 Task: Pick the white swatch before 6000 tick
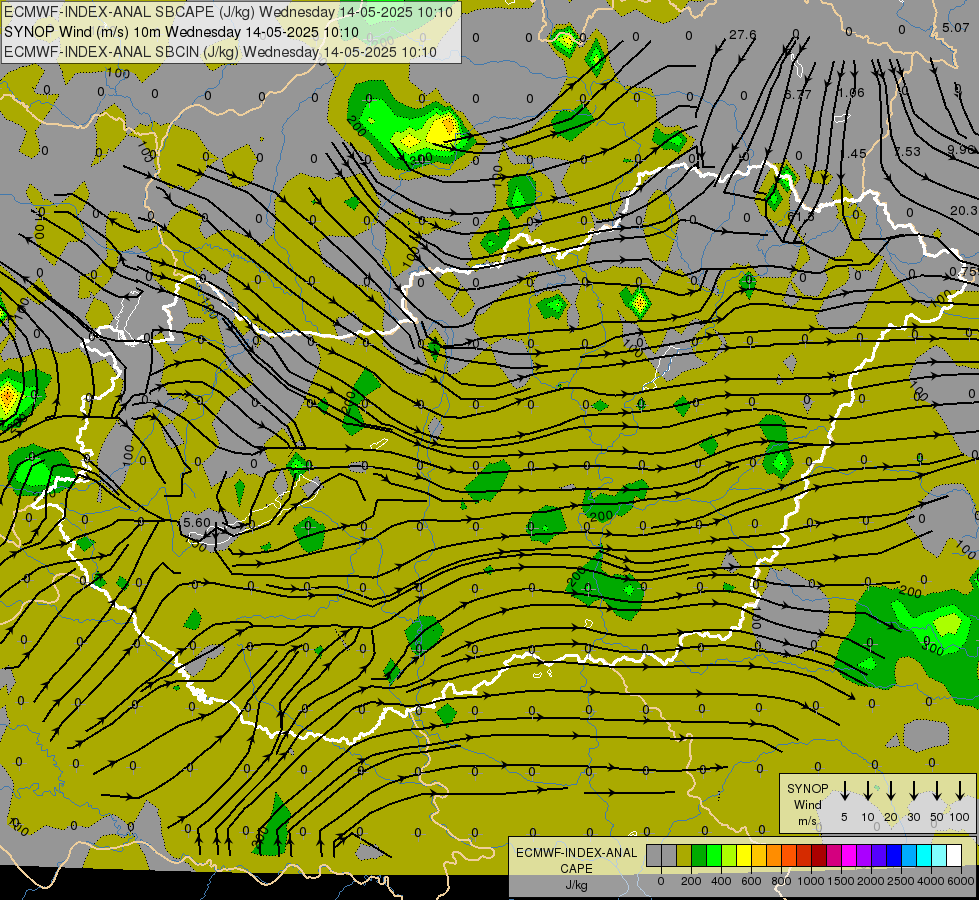(953, 856)
